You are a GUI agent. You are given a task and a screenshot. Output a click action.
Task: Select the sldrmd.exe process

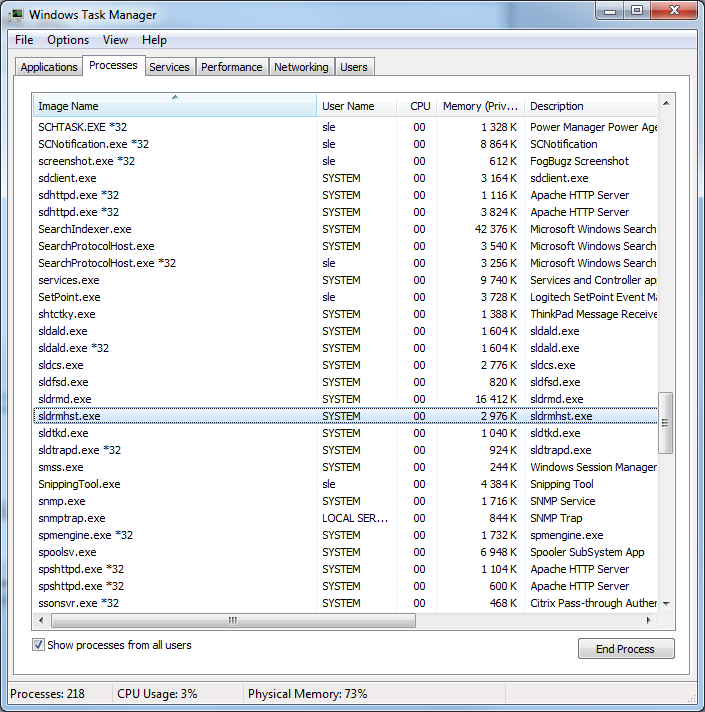click(x=345, y=399)
